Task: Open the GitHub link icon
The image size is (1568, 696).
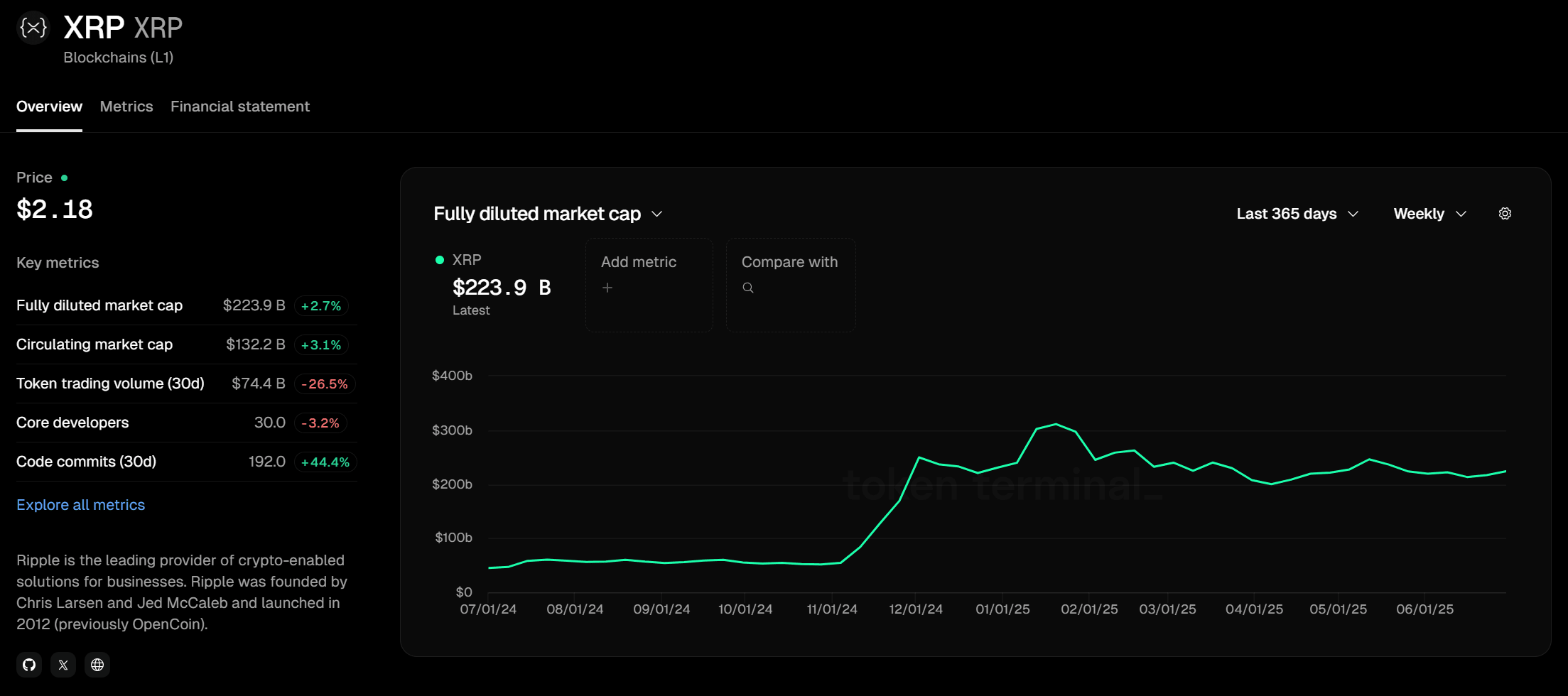Action: pyautogui.click(x=29, y=665)
